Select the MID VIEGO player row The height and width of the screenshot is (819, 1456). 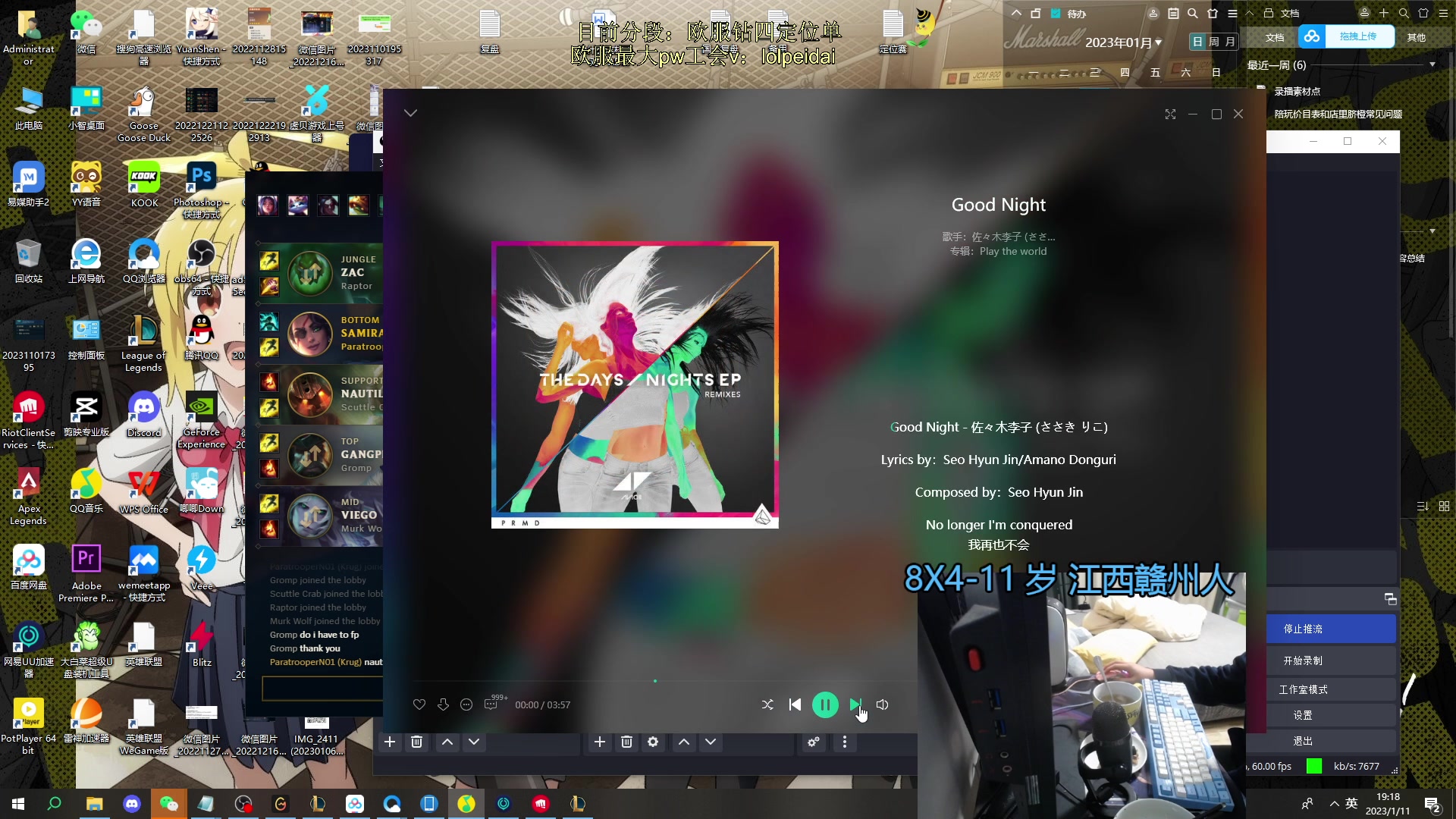(x=320, y=516)
